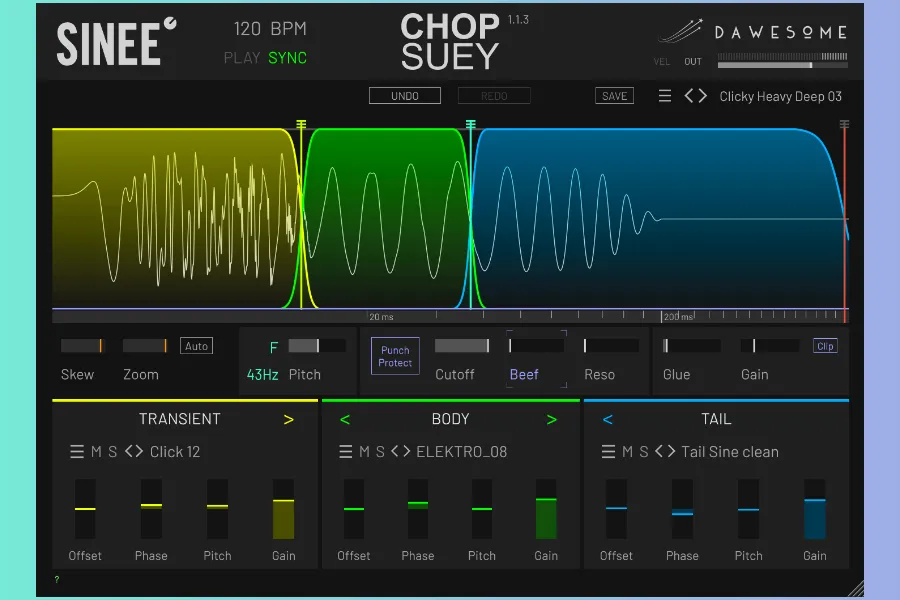Mute the Transient layer

click(96, 452)
